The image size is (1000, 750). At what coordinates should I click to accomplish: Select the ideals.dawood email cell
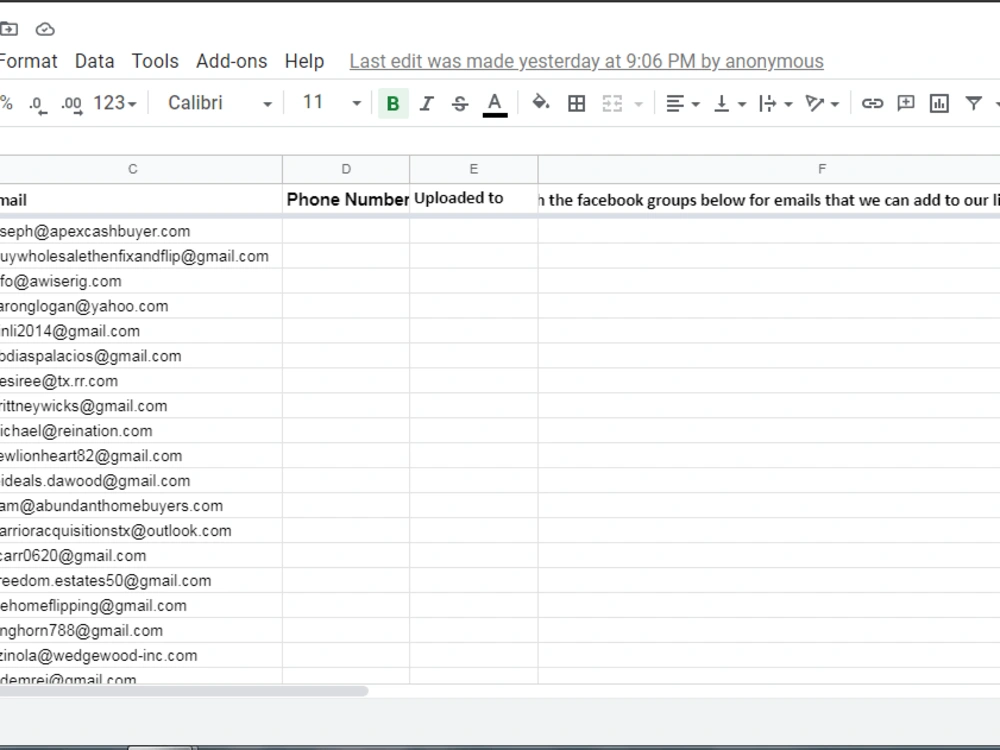(x=141, y=480)
